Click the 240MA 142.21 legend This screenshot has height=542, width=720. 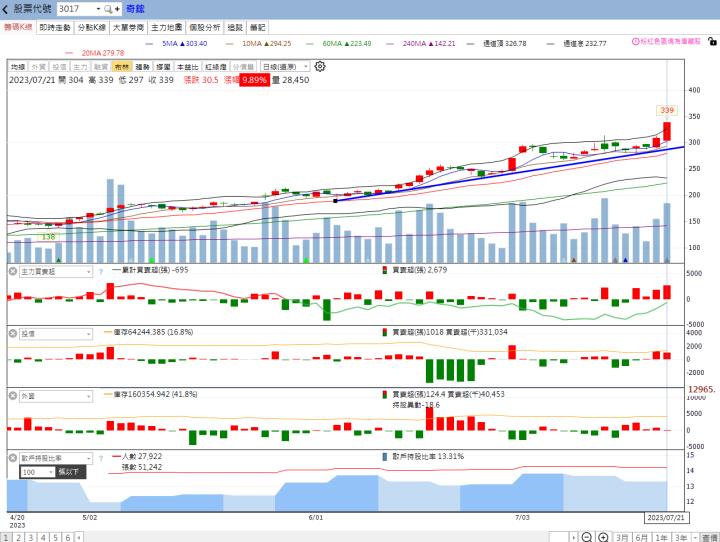point(429,44)
